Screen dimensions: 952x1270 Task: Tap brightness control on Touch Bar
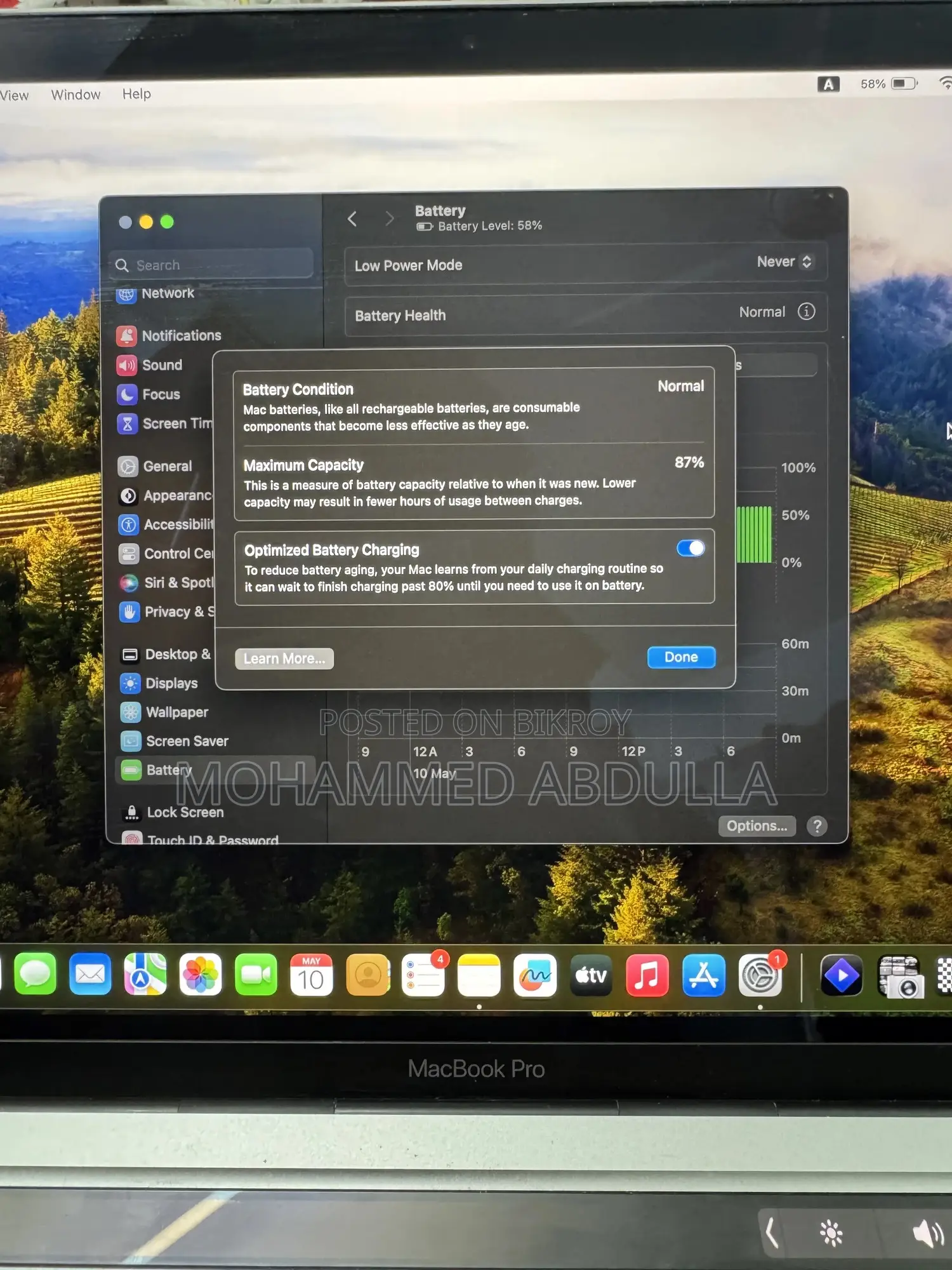[831, 1233]
